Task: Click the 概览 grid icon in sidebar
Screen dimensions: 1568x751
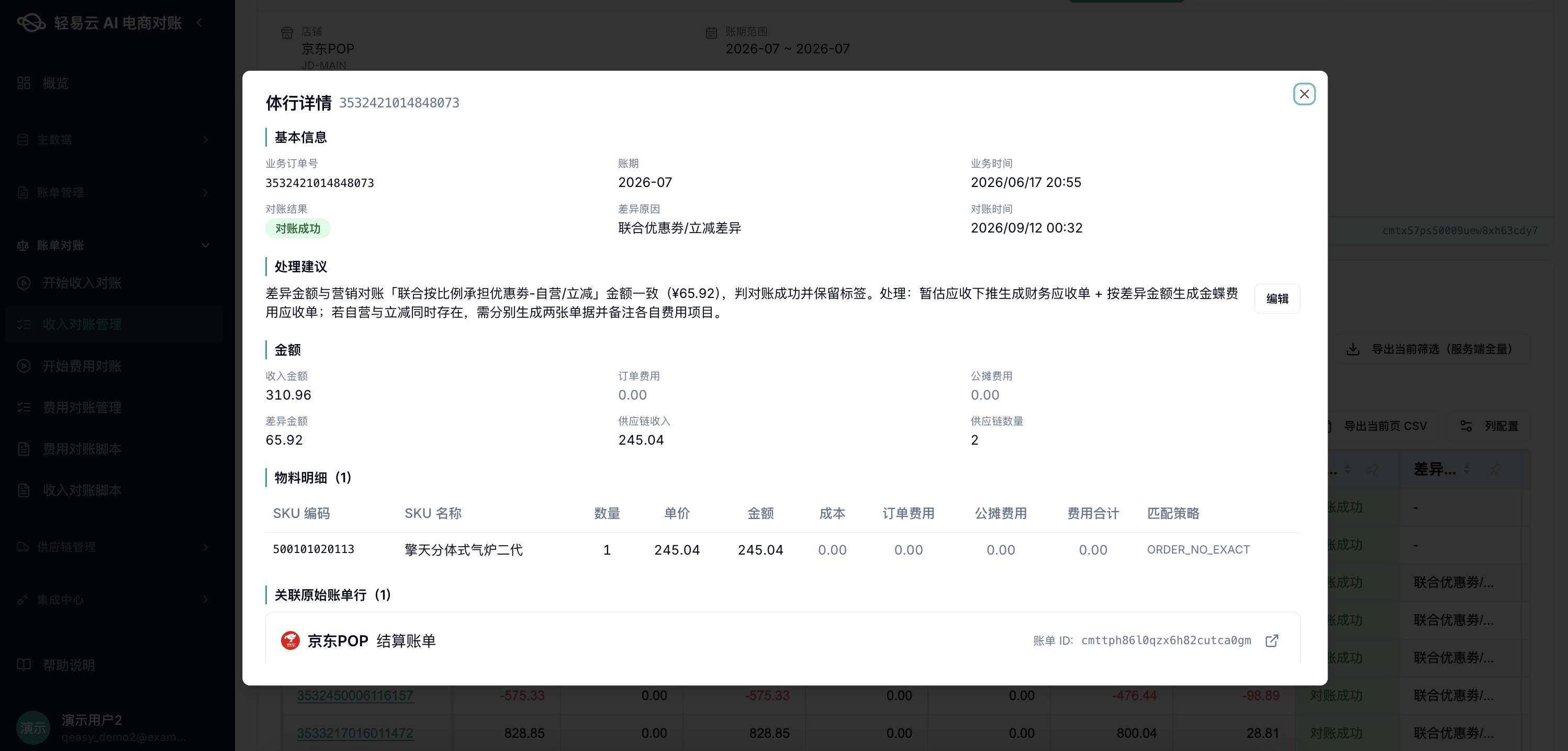Action: coord(24,83)
